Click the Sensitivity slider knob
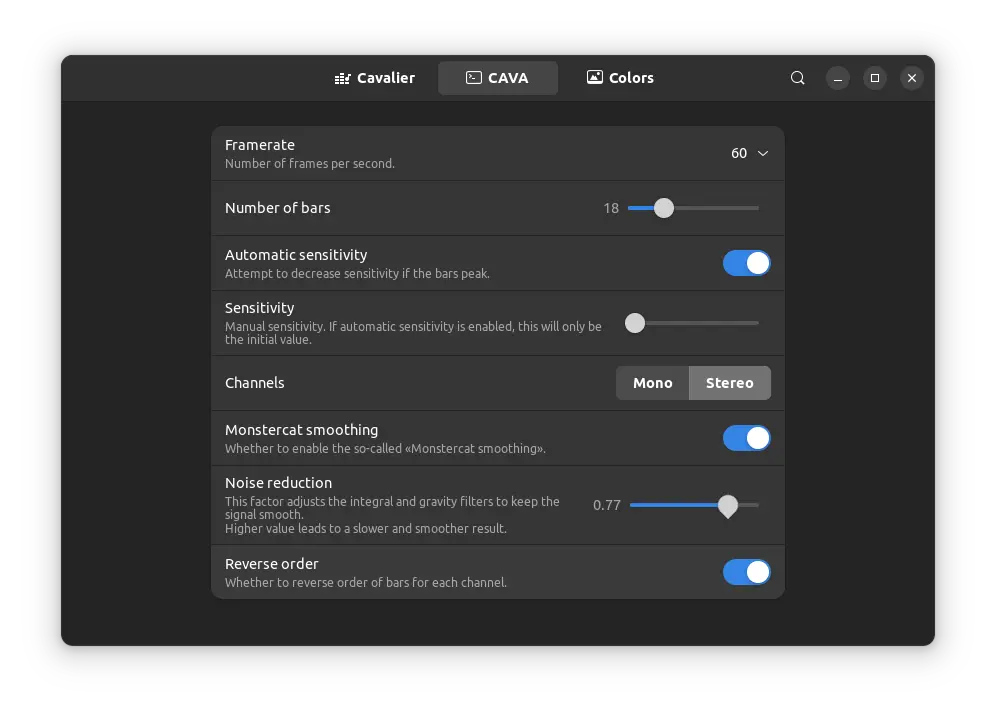 (x=635, y=323)
